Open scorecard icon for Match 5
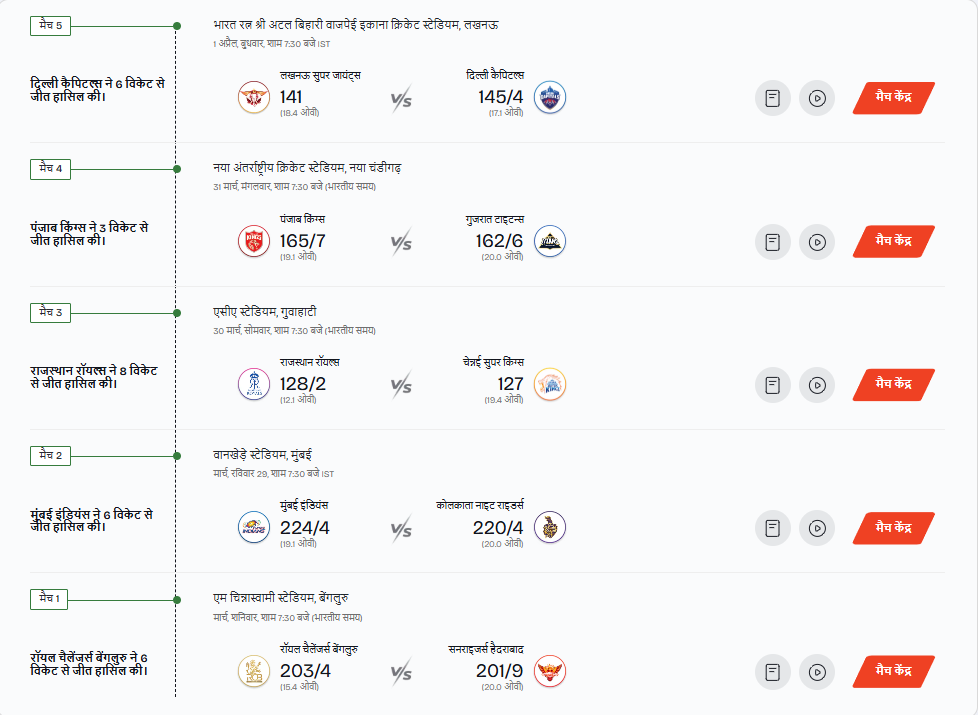The image size is (978, 715). coord(772,98)
